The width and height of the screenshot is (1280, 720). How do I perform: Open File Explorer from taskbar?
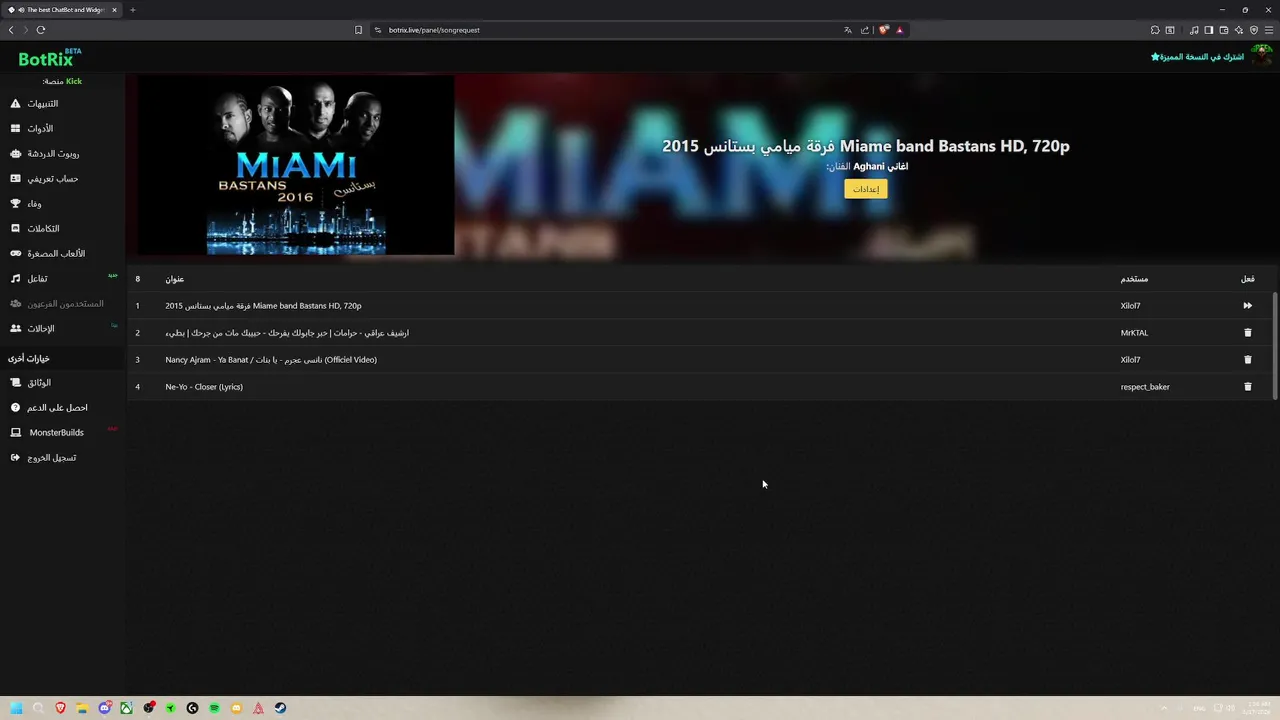(82, 708)
